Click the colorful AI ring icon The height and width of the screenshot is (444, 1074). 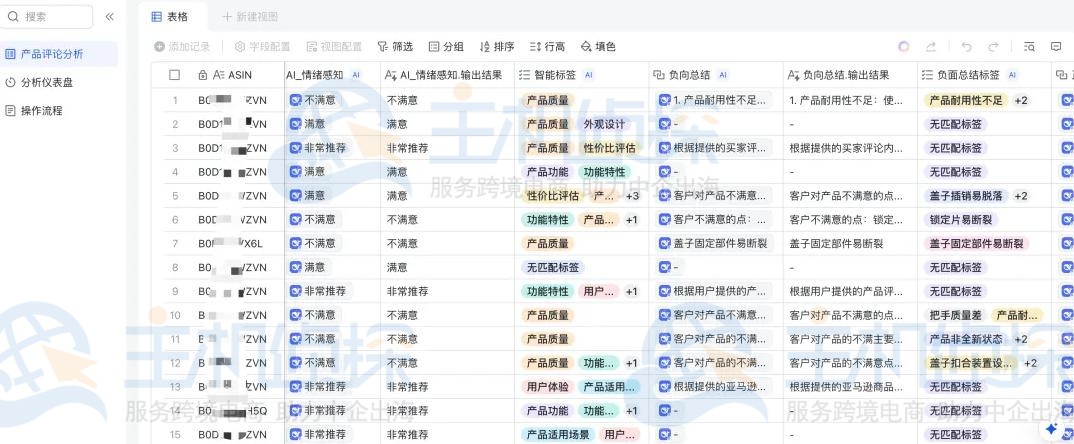pyautogui.click(x=904, y=47)
